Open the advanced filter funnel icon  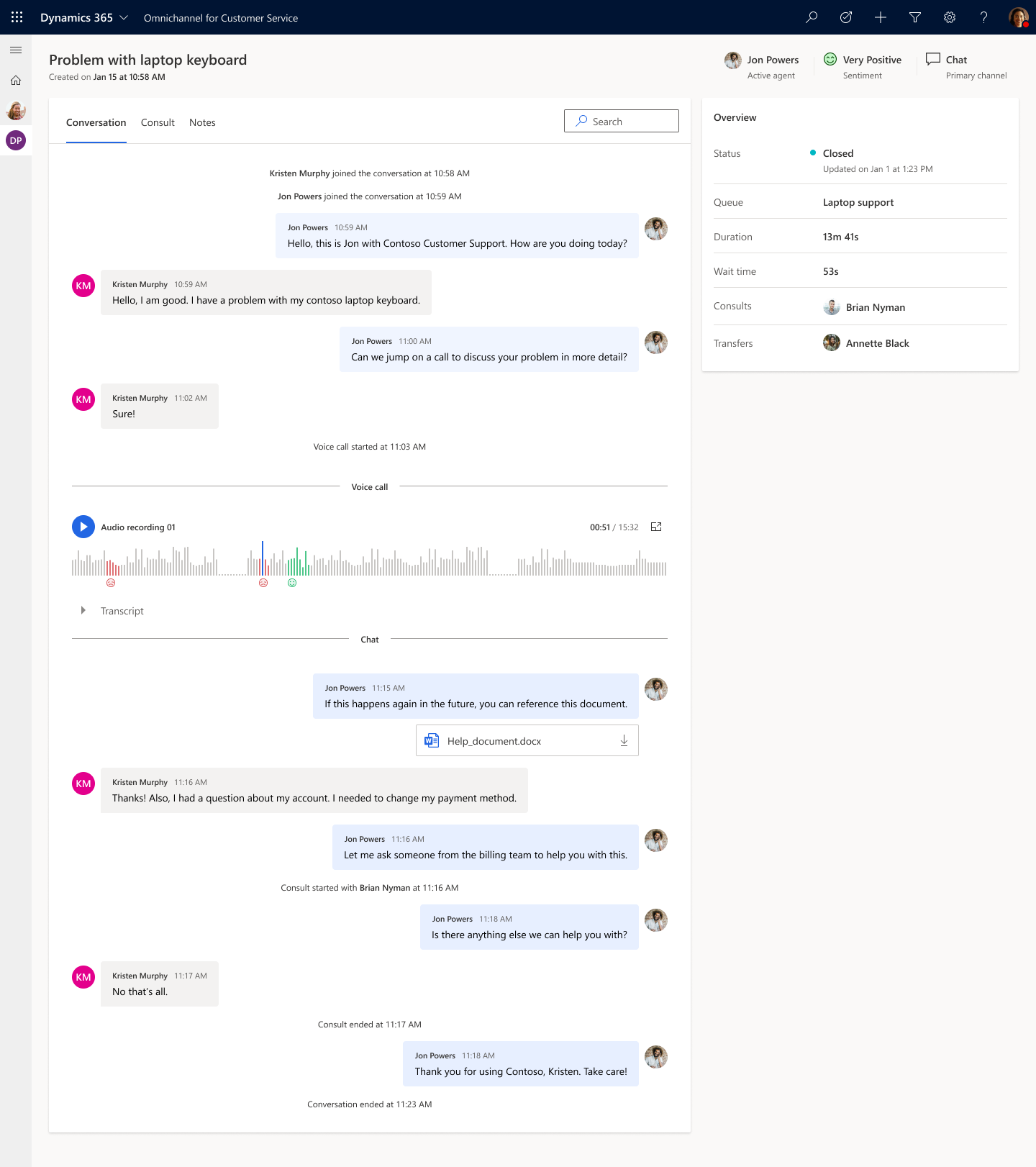coord(915,17)
